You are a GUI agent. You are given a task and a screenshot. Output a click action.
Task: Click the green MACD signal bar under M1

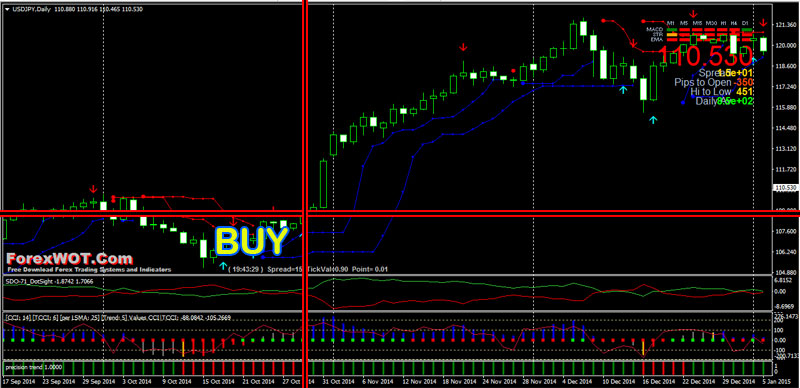point(672,30)
